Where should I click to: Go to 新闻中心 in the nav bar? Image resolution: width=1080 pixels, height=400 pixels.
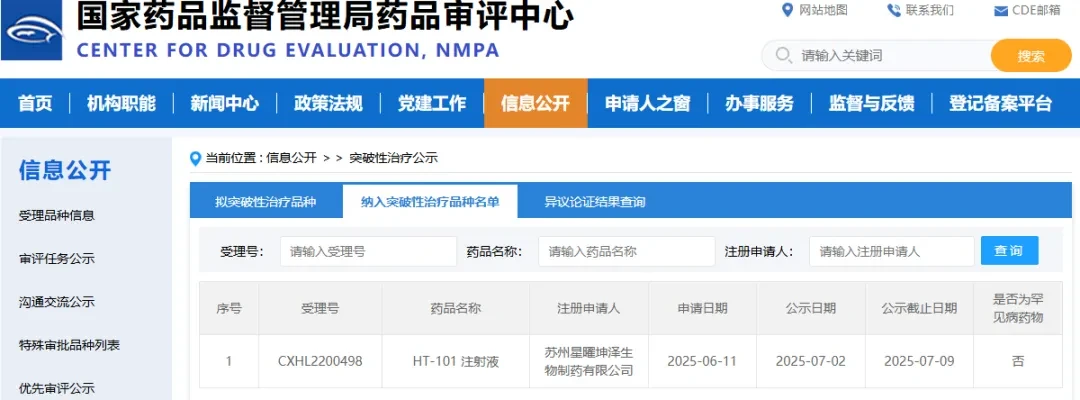pyautogui.click(x=225, y=103)
